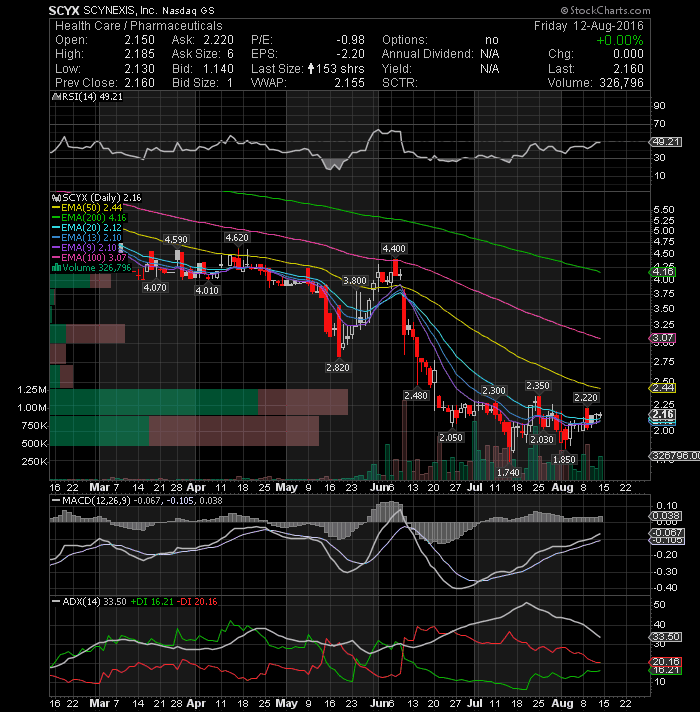The height and width of the screenshot is (712, 700).
Task: Click the green 4.16 EMA tag on the price axis
Action: [663, 272]
